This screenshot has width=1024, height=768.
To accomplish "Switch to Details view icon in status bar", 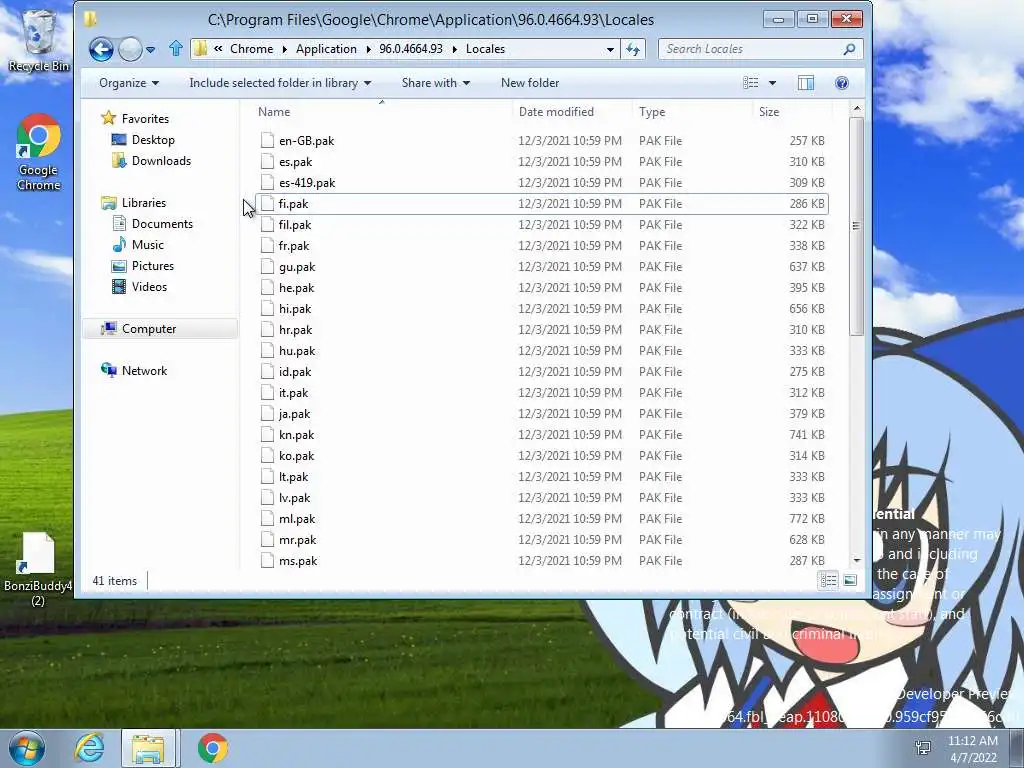I will (x=828, y=580).
